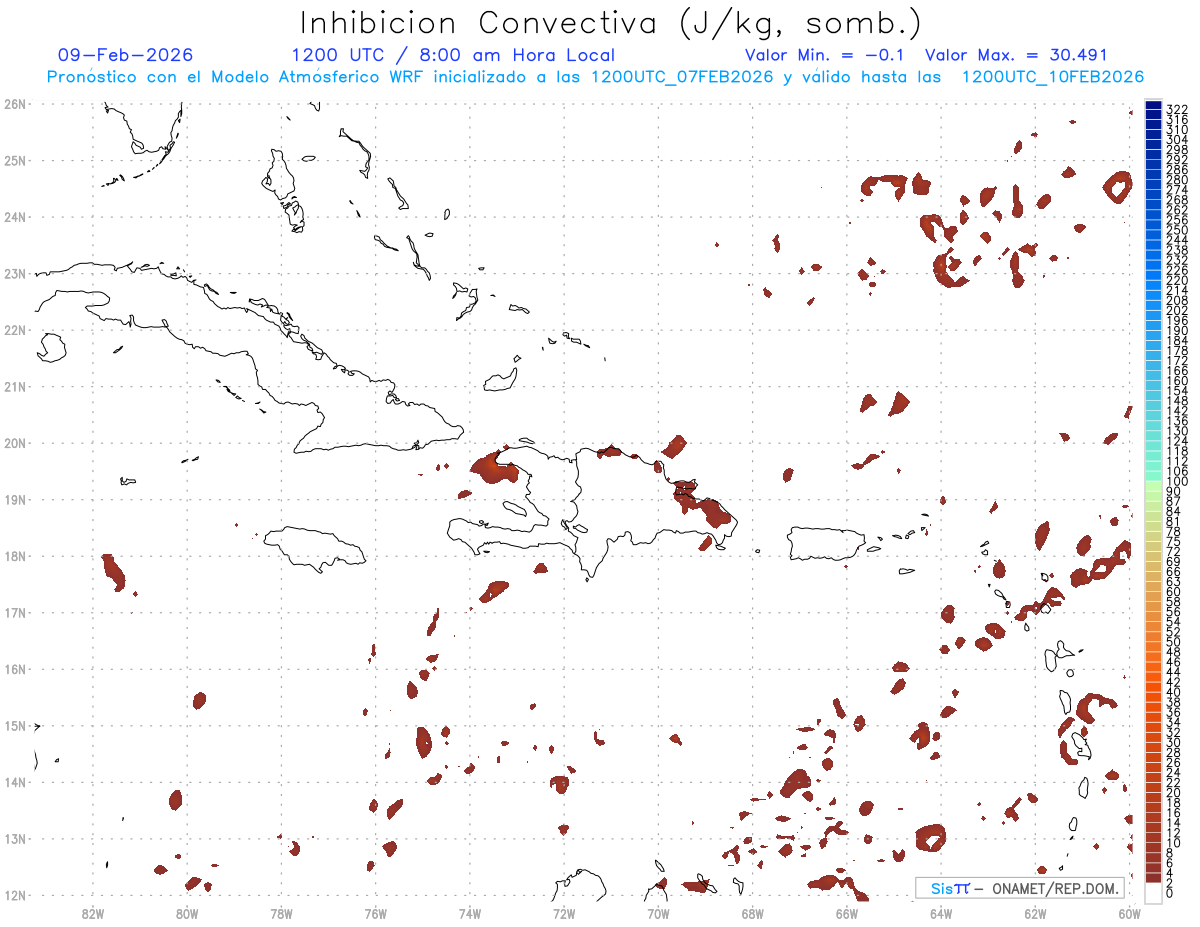Select the 'Valor Max. = 30.491' readout
Image resolution: width=1200 pixels, height=927 pixels.
coord(1016,55)
